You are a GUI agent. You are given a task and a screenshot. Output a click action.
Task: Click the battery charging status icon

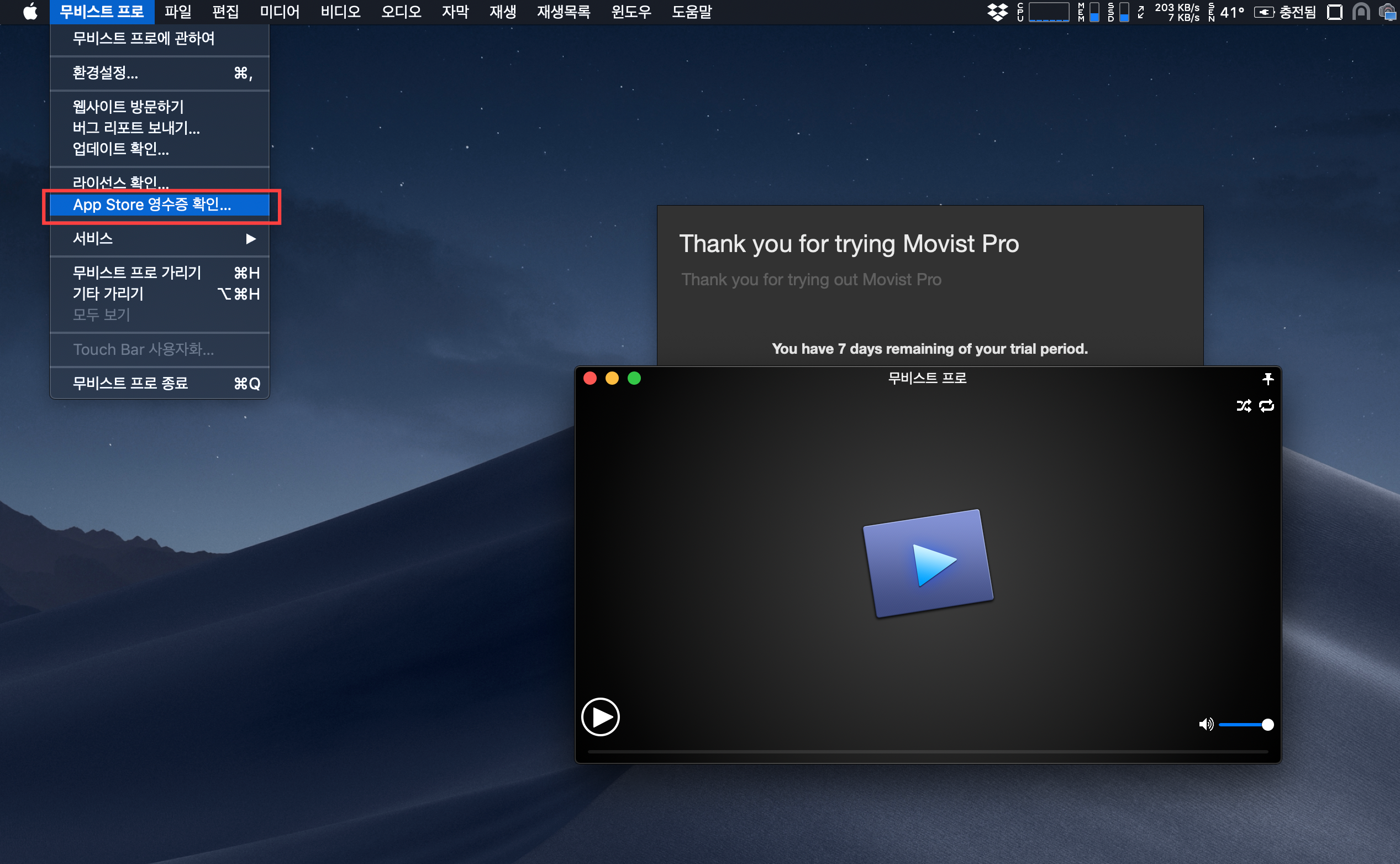point(1264,12)
